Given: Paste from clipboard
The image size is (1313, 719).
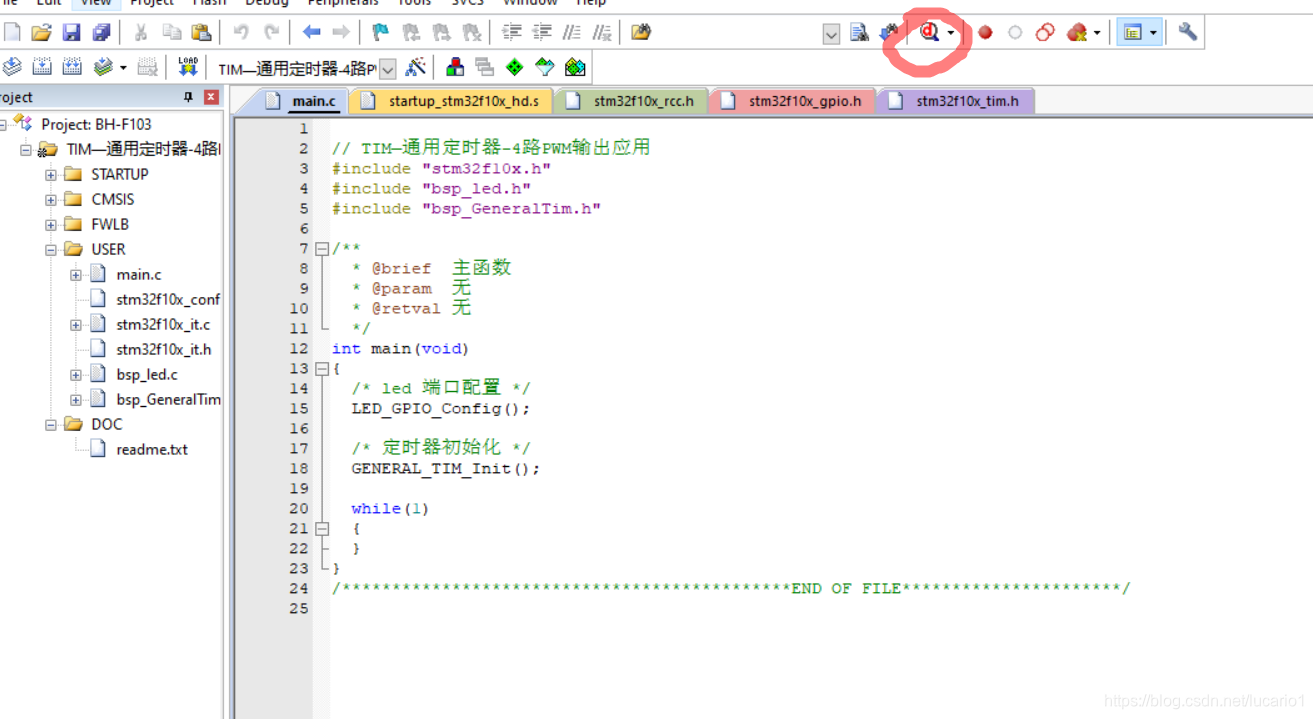Looking at the screenshot, I should pos(201,33).
